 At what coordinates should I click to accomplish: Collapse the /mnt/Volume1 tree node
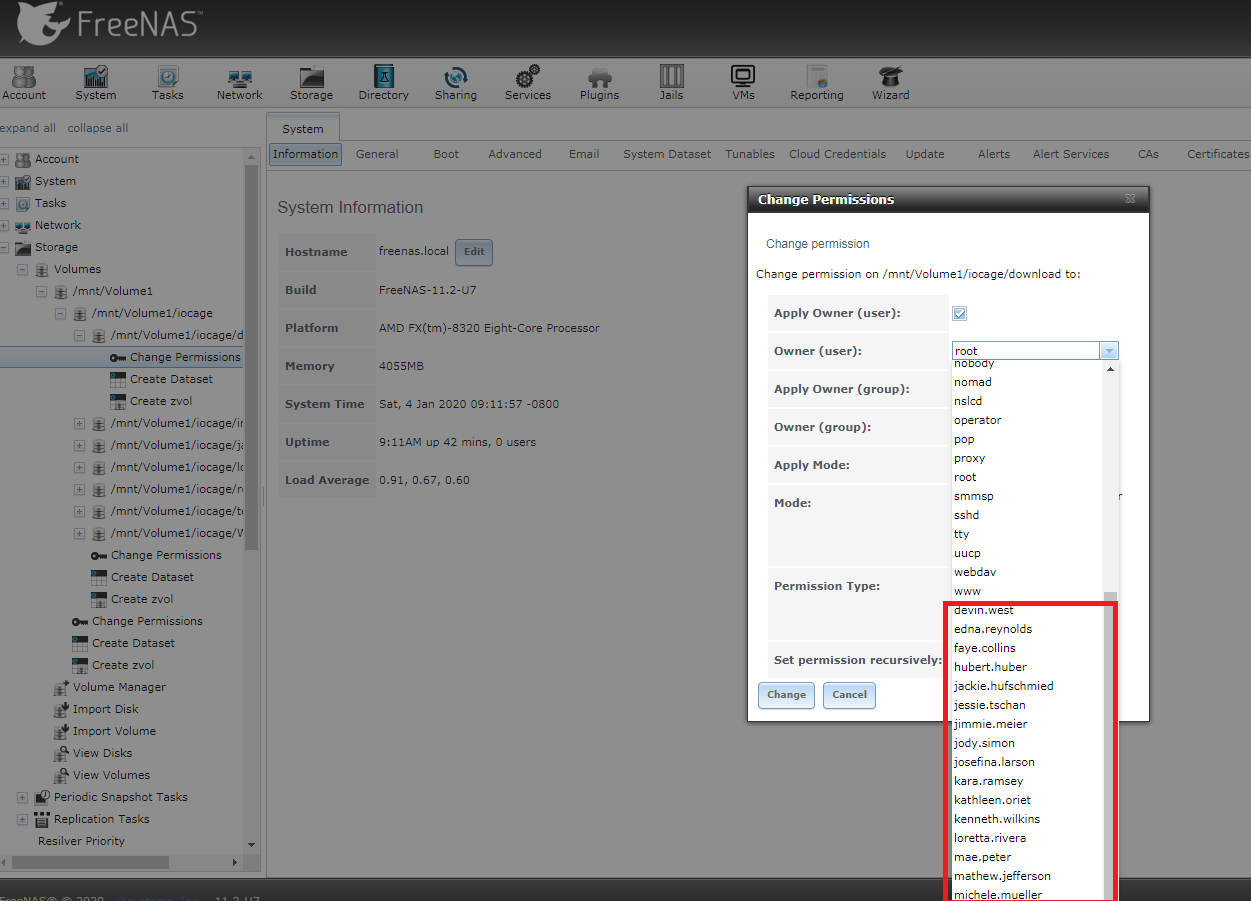coord(41,291)
